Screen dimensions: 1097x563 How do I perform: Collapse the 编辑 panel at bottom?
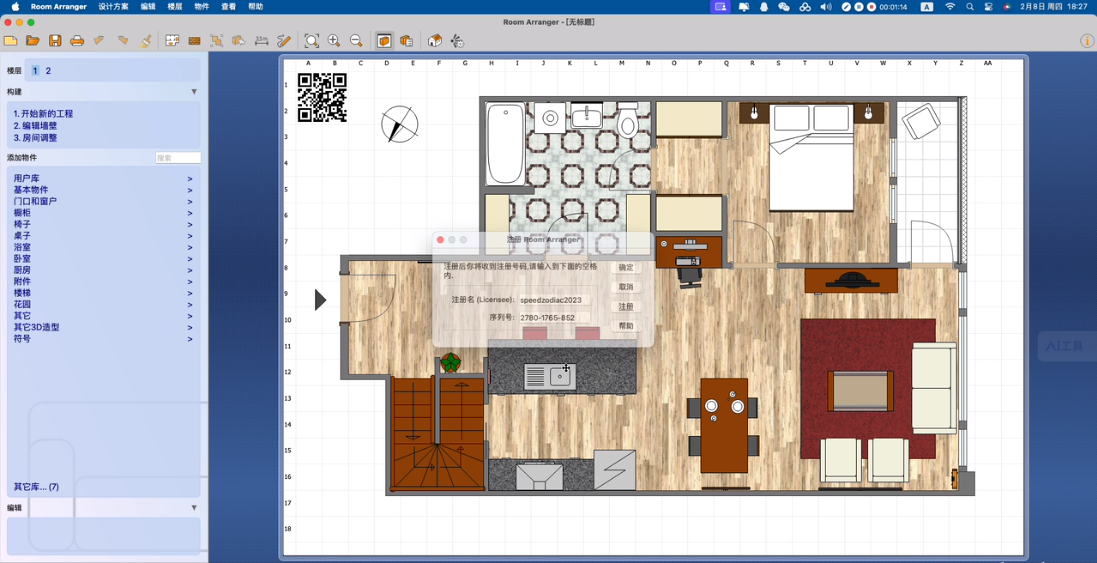pyautogui.click(x=194, y=508)
